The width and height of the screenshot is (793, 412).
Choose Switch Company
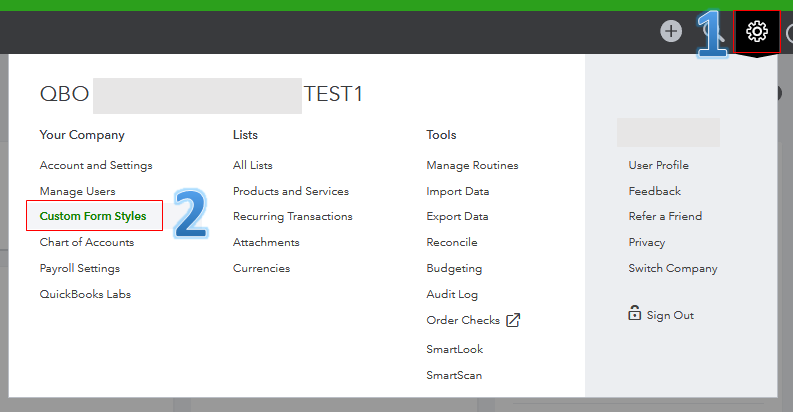673,268
